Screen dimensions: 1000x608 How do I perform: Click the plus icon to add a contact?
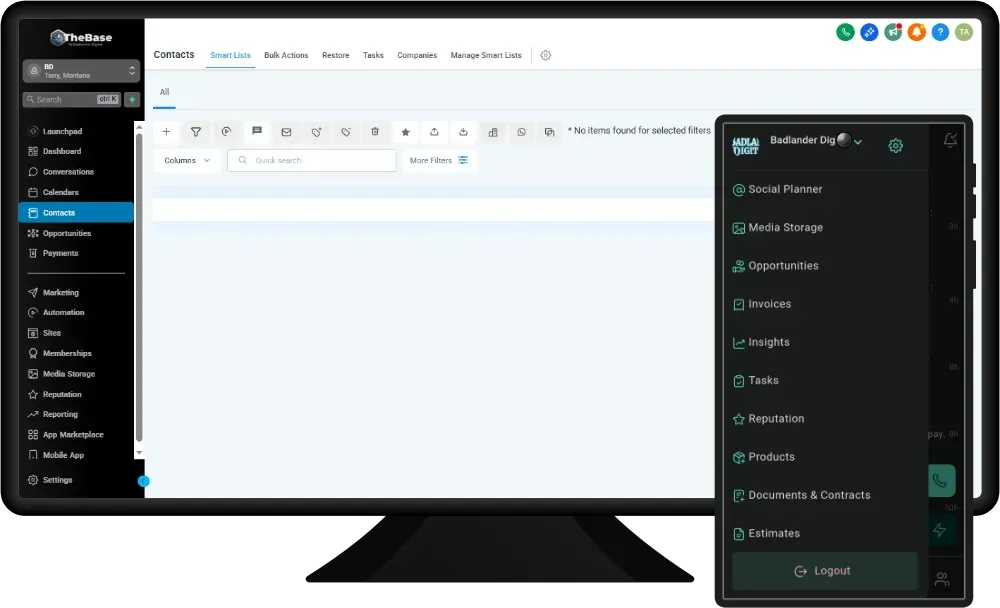coord(166,132)
